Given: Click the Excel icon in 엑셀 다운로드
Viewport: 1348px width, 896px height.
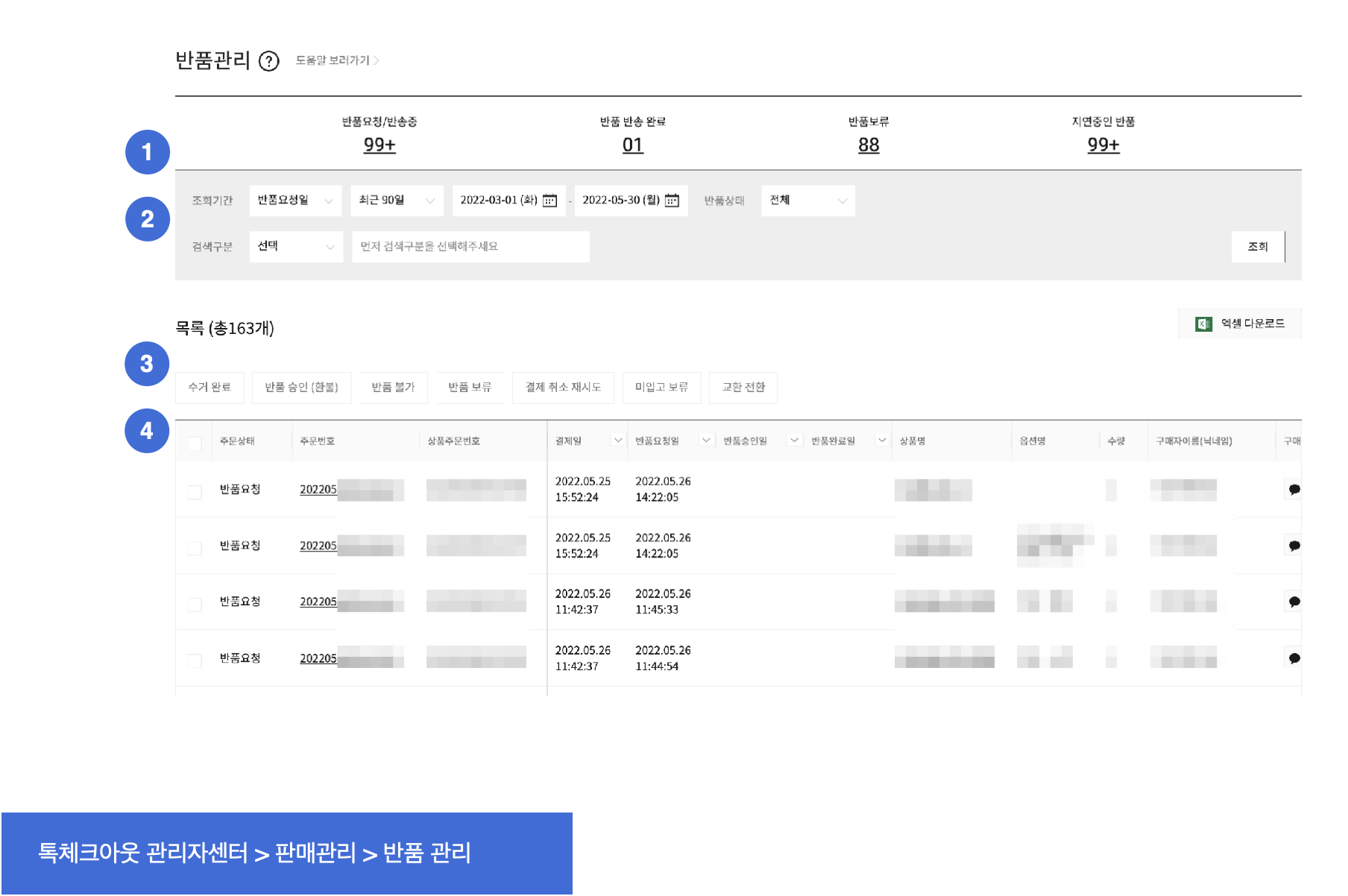Looking at the screenshot, I should [x=1203, y=324].
